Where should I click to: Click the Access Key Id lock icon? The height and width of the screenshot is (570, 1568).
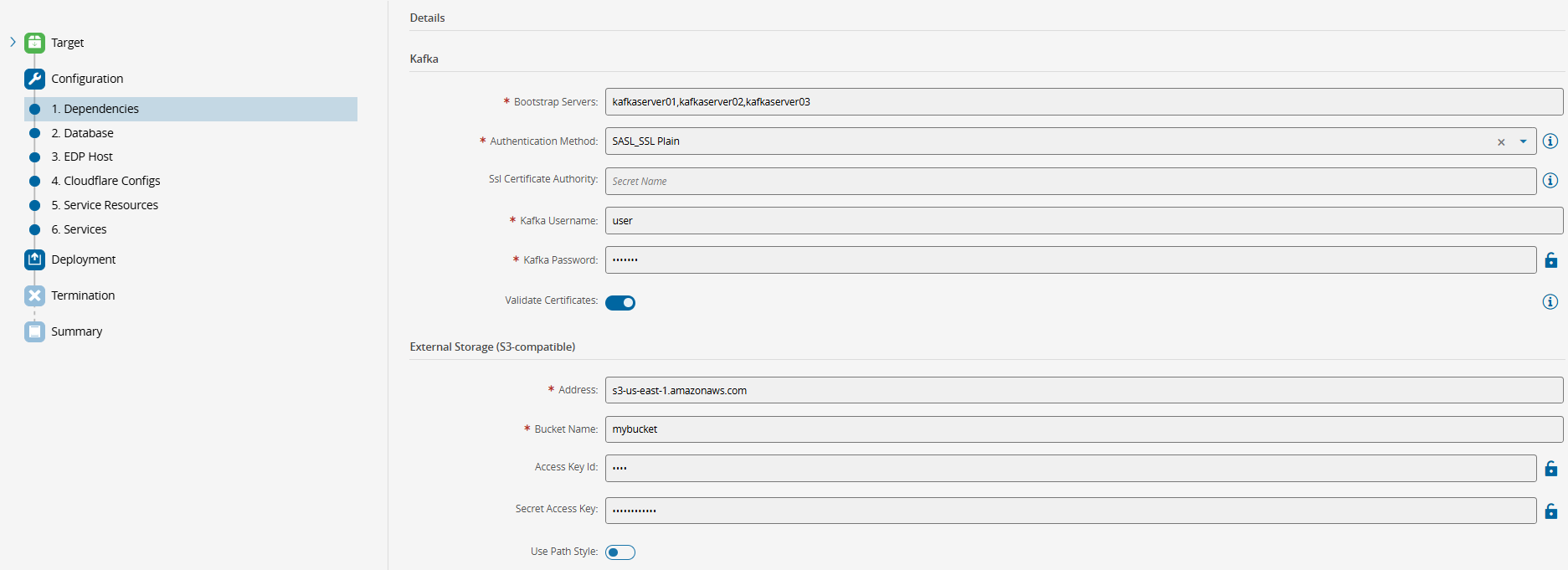(1550, 469)
